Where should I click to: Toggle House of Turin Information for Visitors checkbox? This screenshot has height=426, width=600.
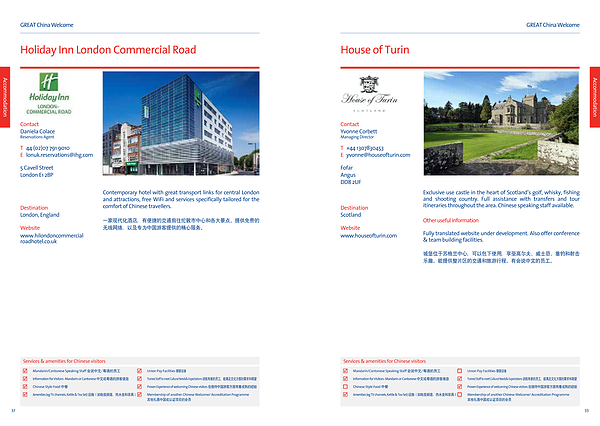345,379
